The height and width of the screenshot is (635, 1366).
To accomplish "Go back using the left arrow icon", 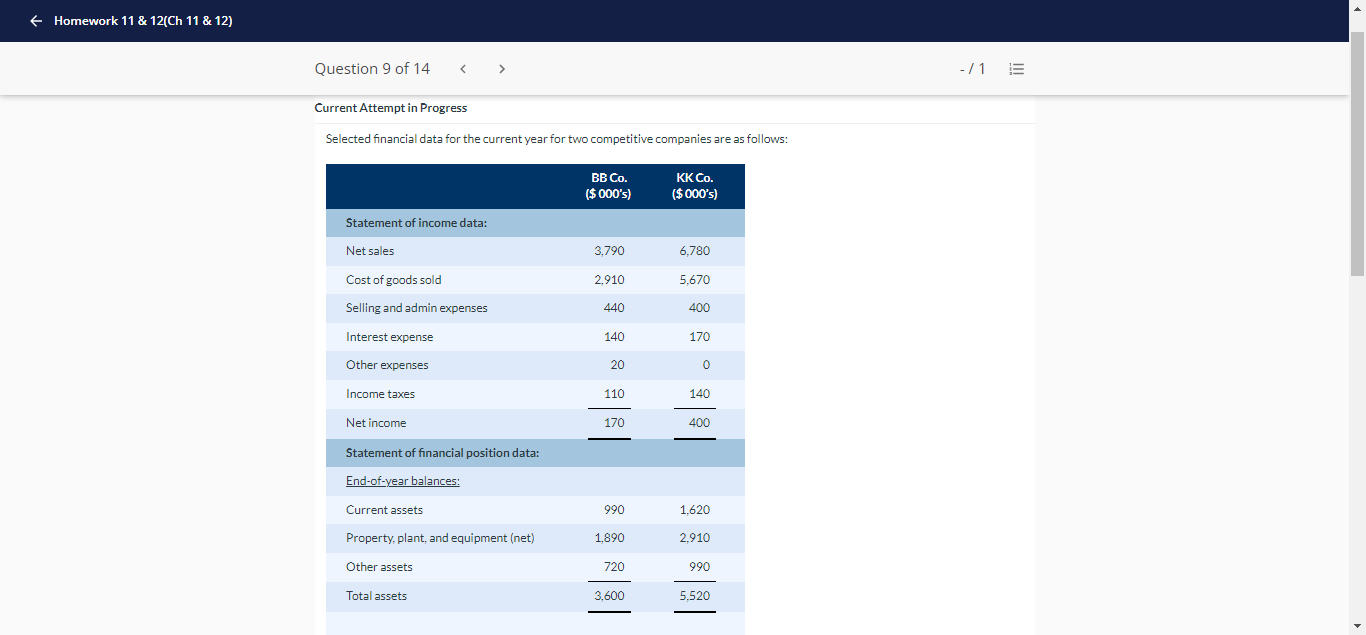I will pos(36,21).
